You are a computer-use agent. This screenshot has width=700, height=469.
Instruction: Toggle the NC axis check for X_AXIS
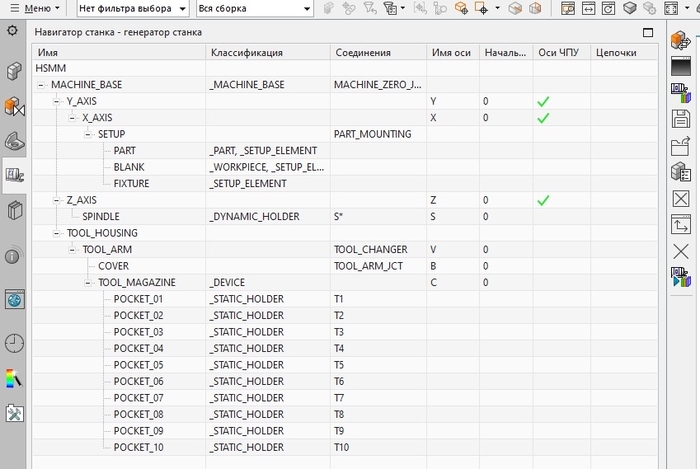(x=543, y=118)
